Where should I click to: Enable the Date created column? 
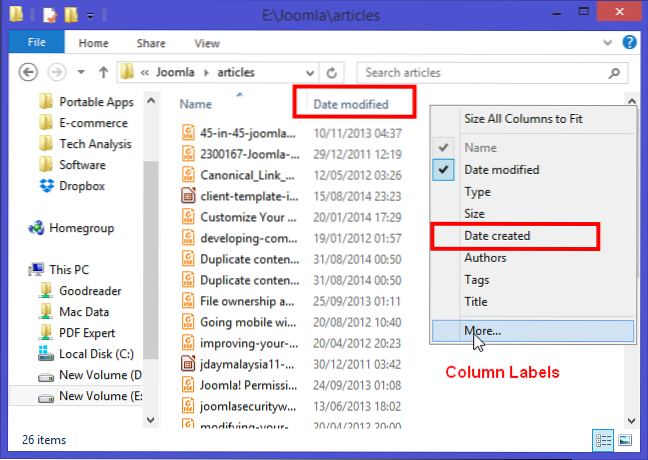pos(497,236)
